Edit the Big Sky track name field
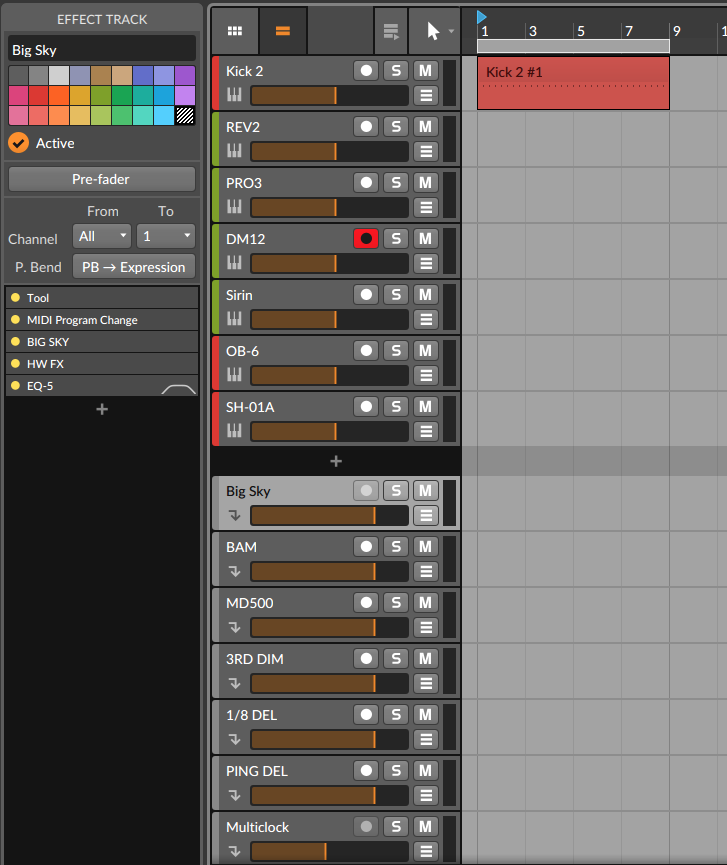 (x=102, y=50)
